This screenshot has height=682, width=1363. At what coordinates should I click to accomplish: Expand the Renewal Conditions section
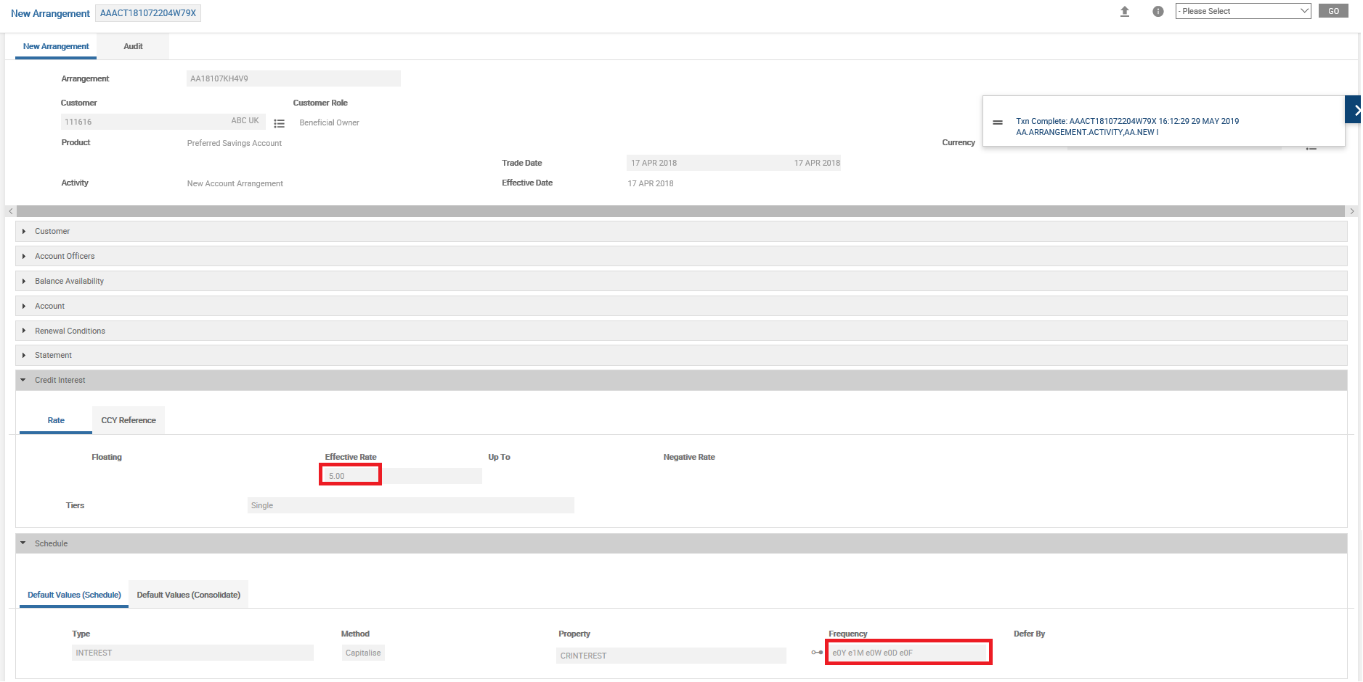click(69, 331)
